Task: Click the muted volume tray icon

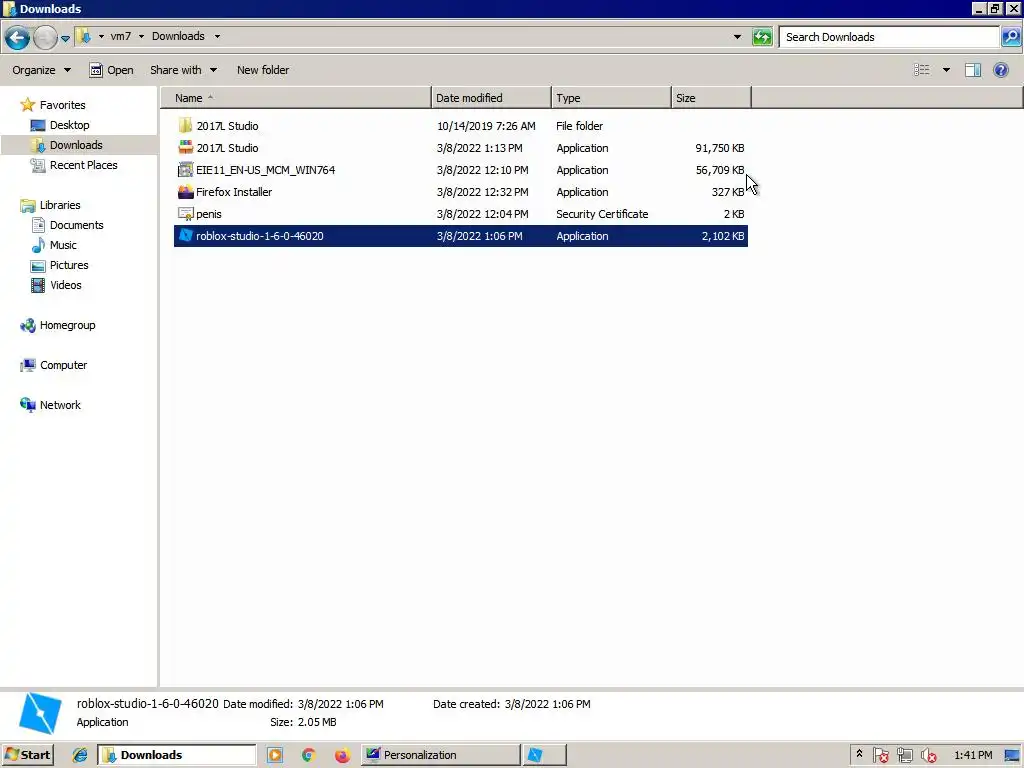Action: (x=929, y=755)
